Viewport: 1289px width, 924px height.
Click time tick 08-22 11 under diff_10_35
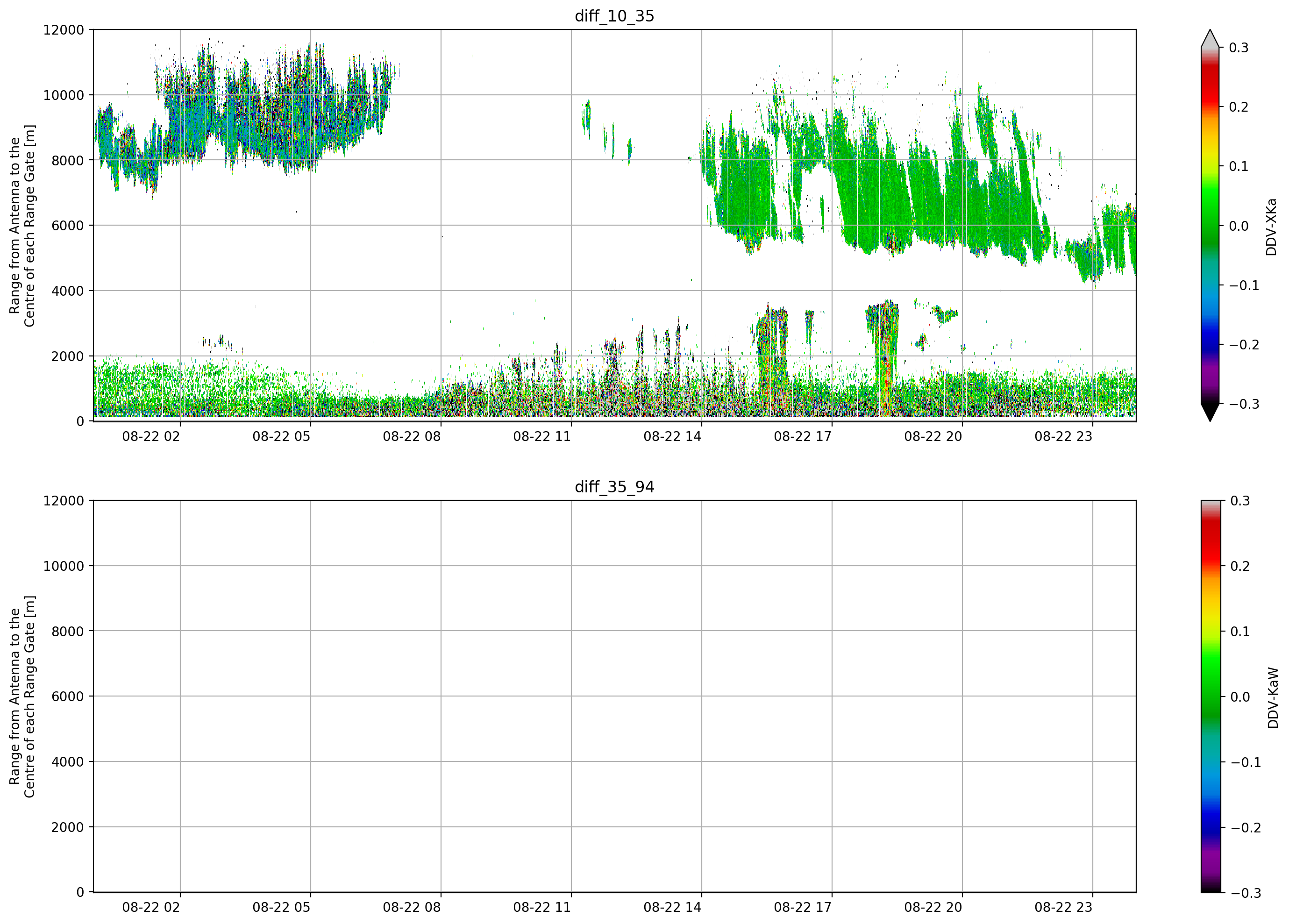click(541, 436)
